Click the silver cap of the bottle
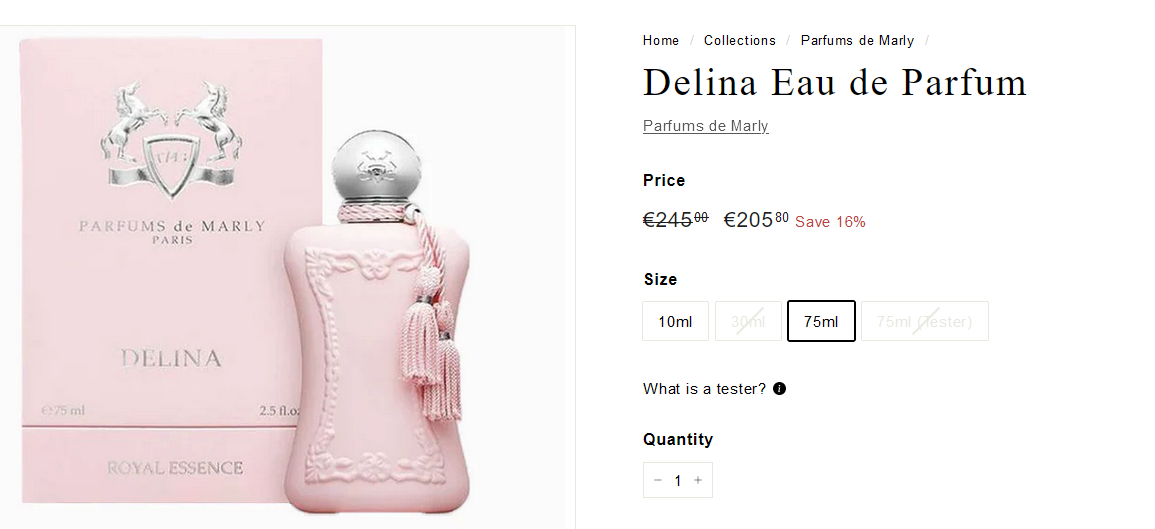Viewport: 1155px width, 529px height. coord(377,168)
